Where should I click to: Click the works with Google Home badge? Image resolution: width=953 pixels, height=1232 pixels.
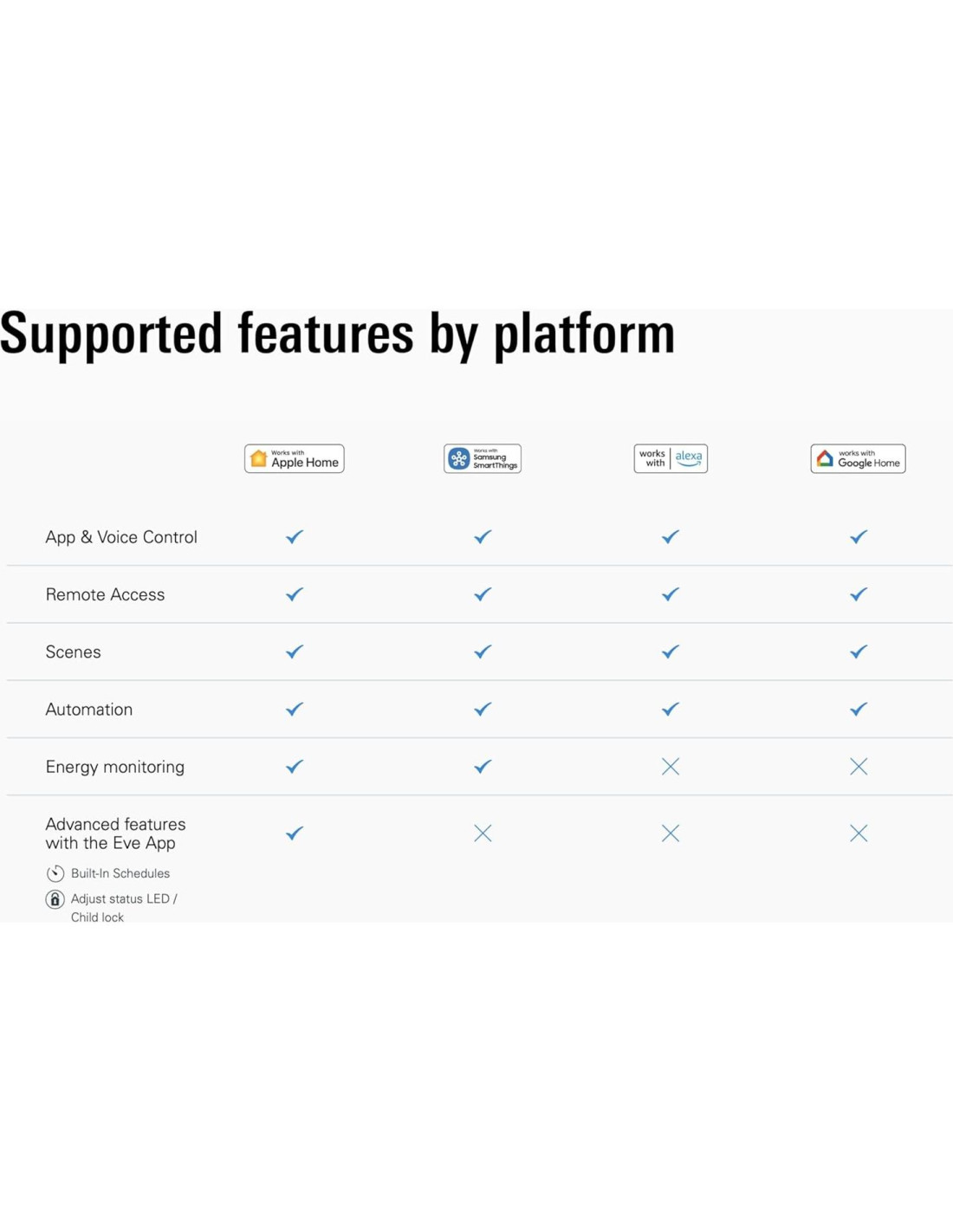pos(858,458)
